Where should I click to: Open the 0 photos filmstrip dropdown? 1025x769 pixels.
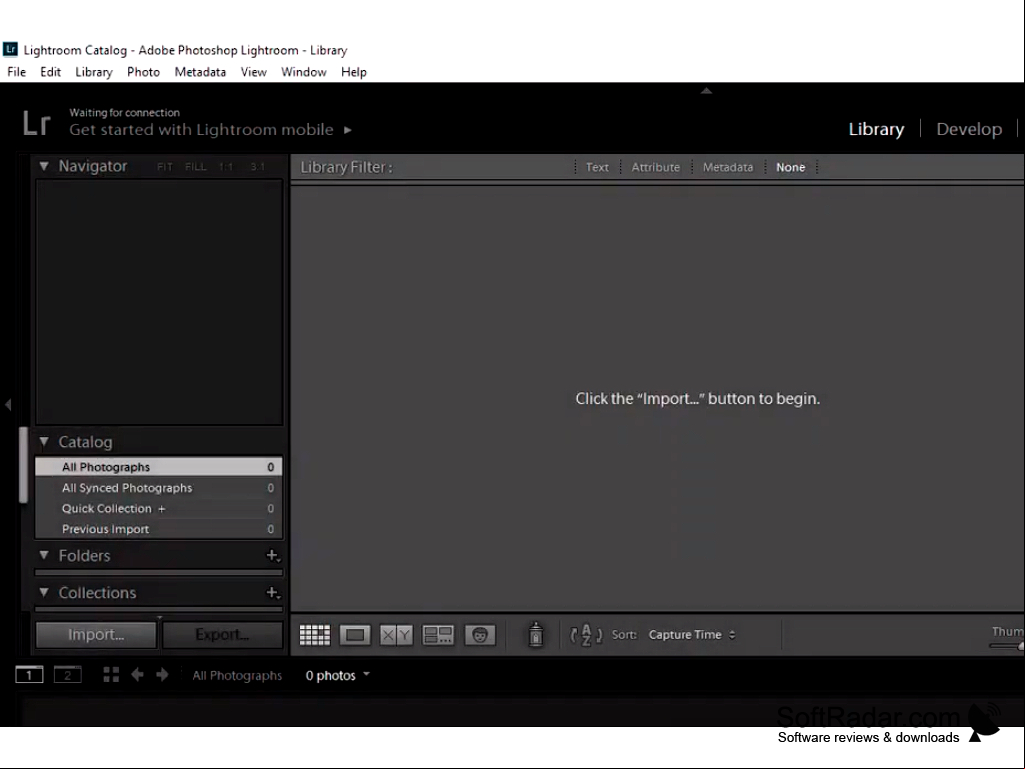pyautogui.click(x=337, y=675)
